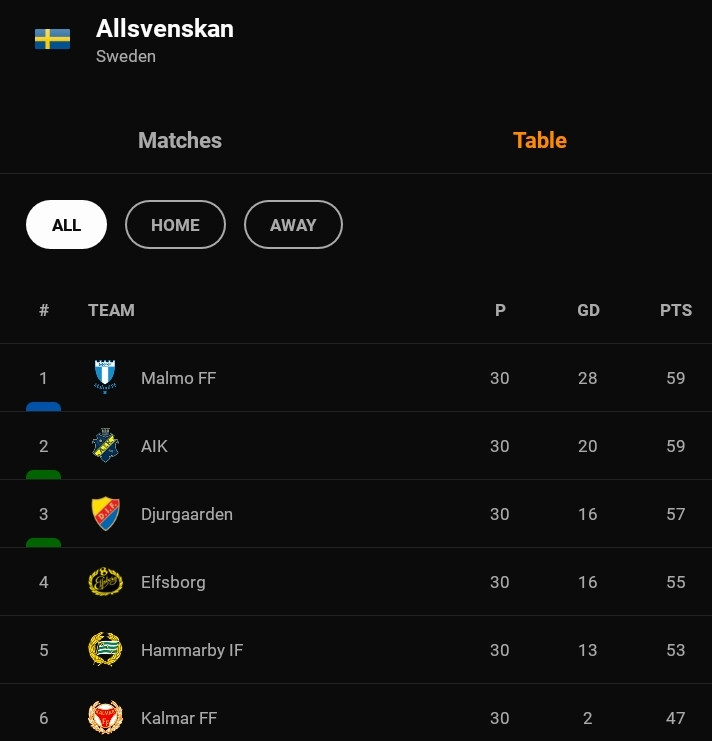Click the Djurgaarden team name

point(187,514)
